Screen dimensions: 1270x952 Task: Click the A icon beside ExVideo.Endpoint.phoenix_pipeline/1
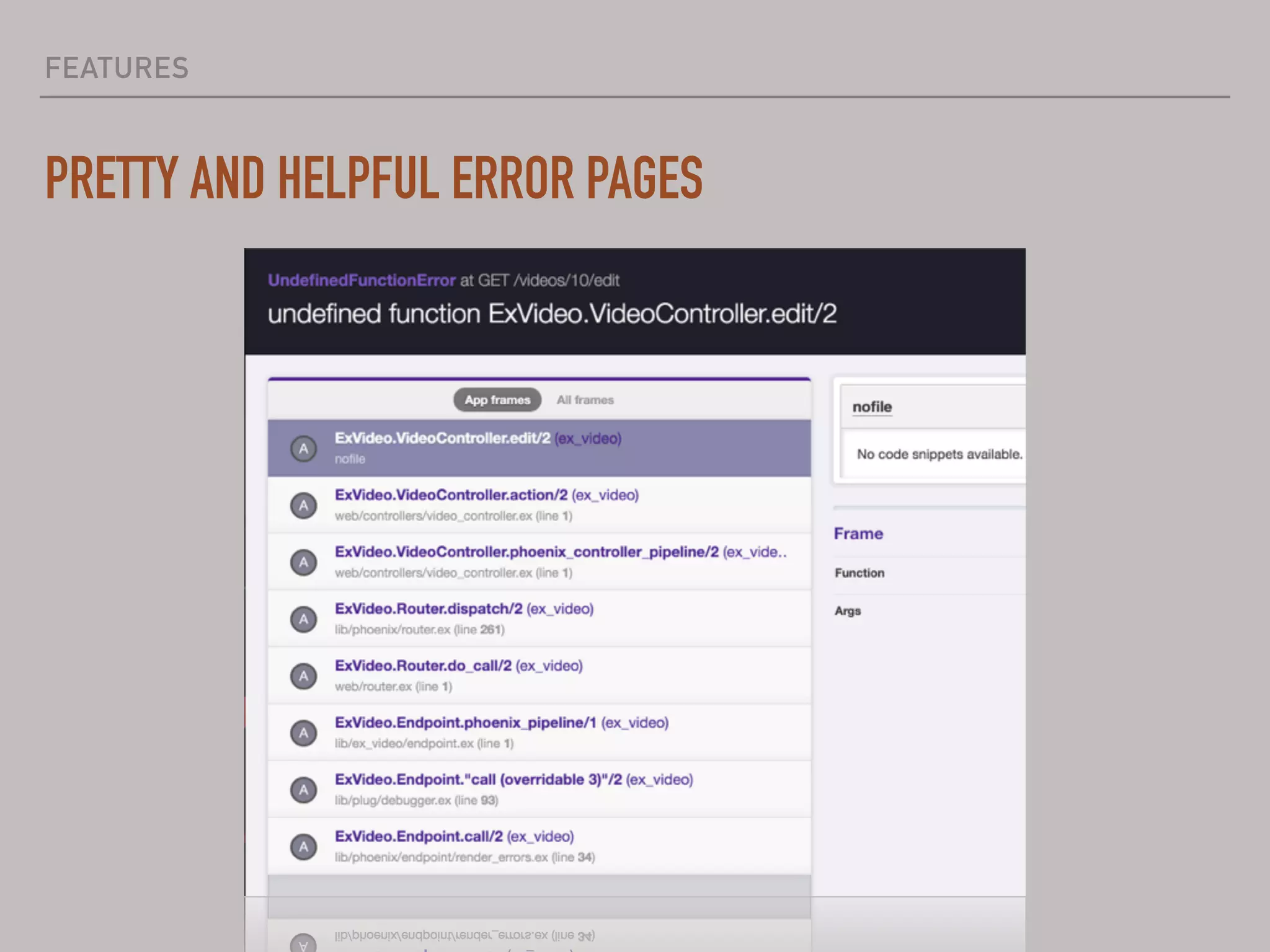tap(304, 733)
